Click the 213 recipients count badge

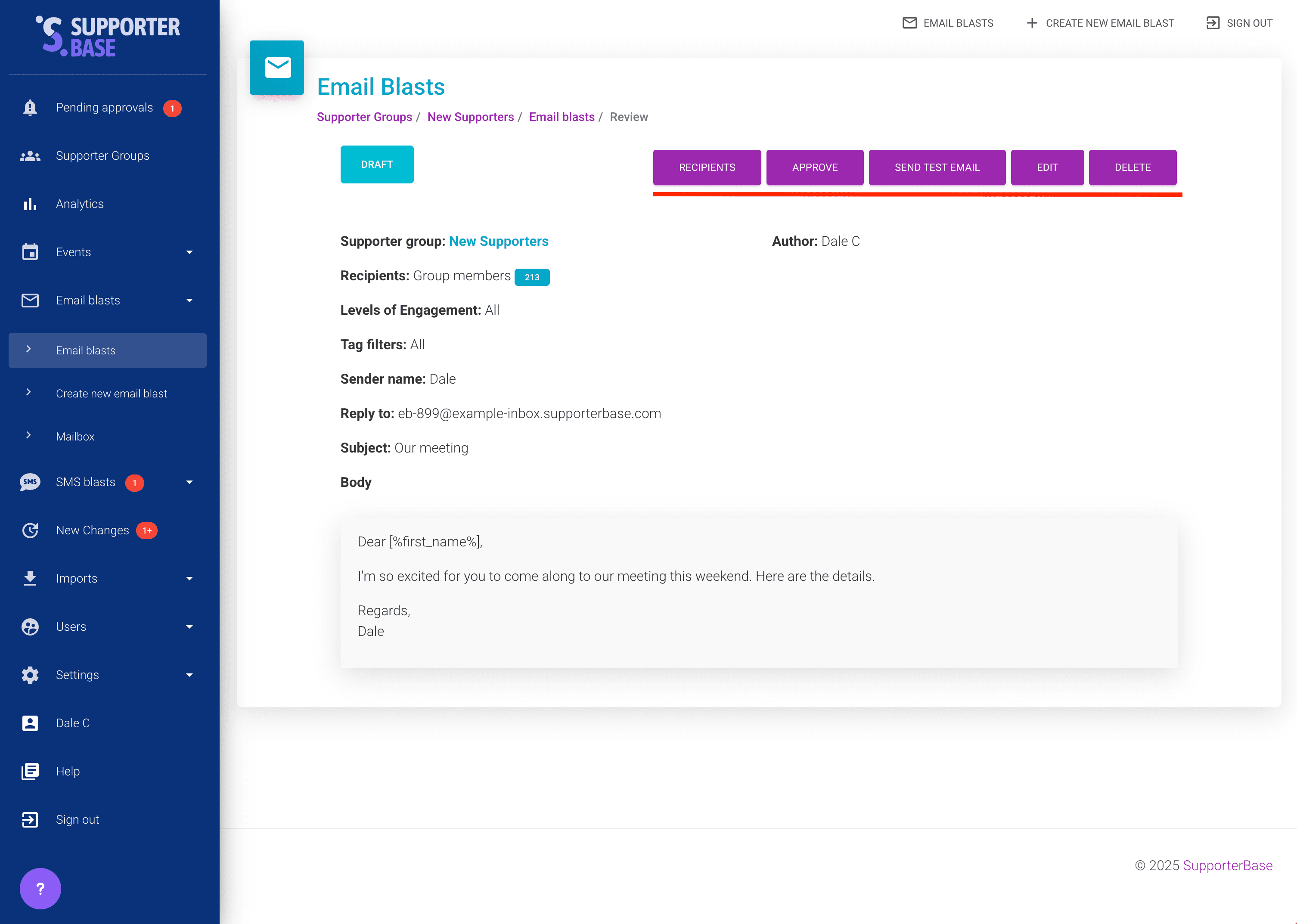tap(531, 277)
